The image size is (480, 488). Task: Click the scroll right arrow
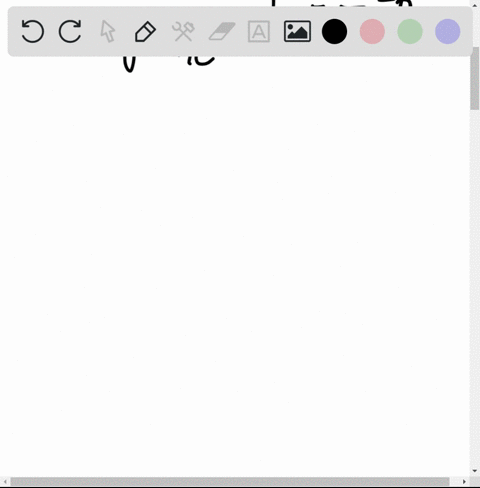[x=464, y=482]
